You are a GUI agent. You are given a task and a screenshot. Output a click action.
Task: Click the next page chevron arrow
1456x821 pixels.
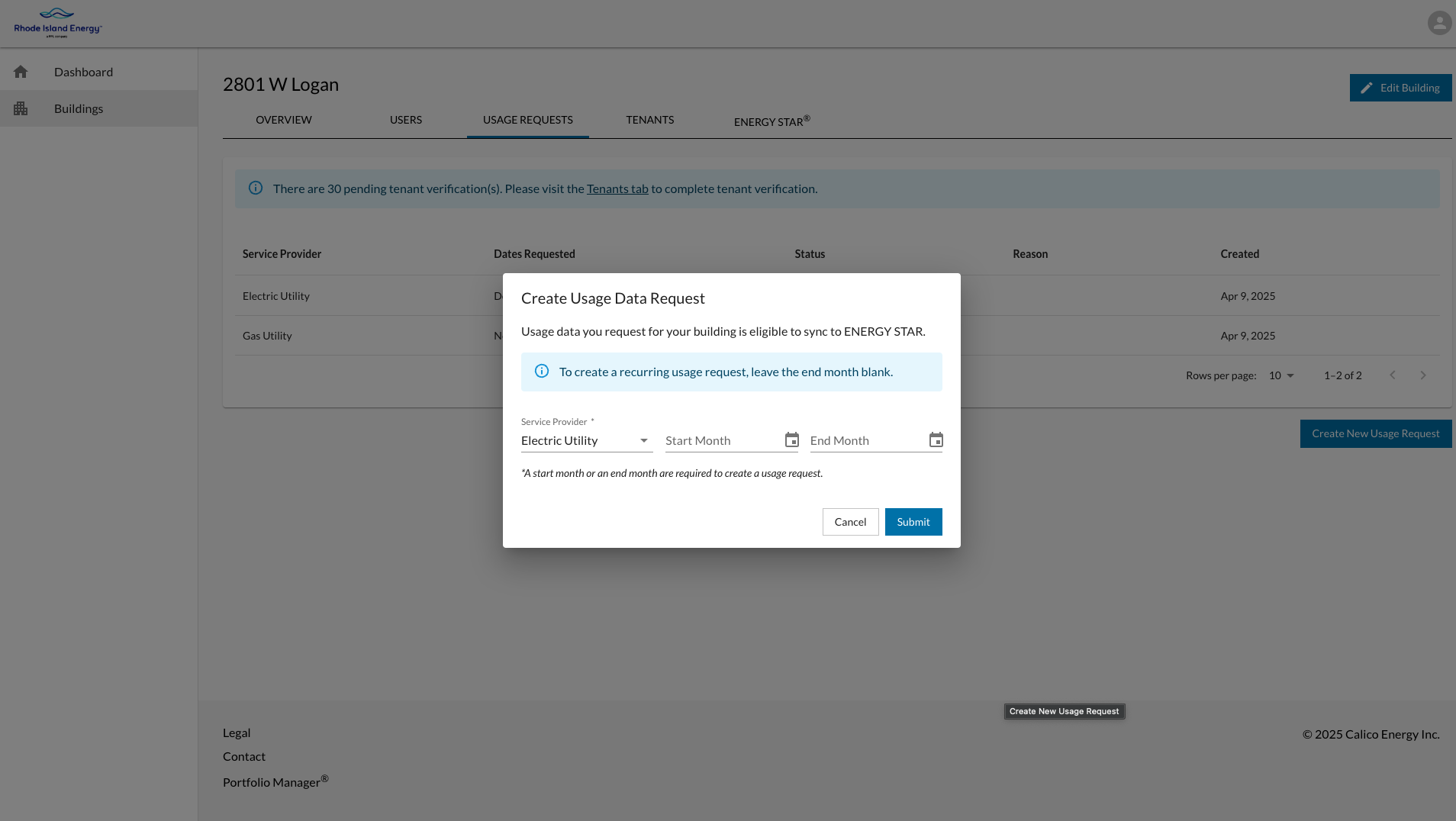[x=1422, y=375]
